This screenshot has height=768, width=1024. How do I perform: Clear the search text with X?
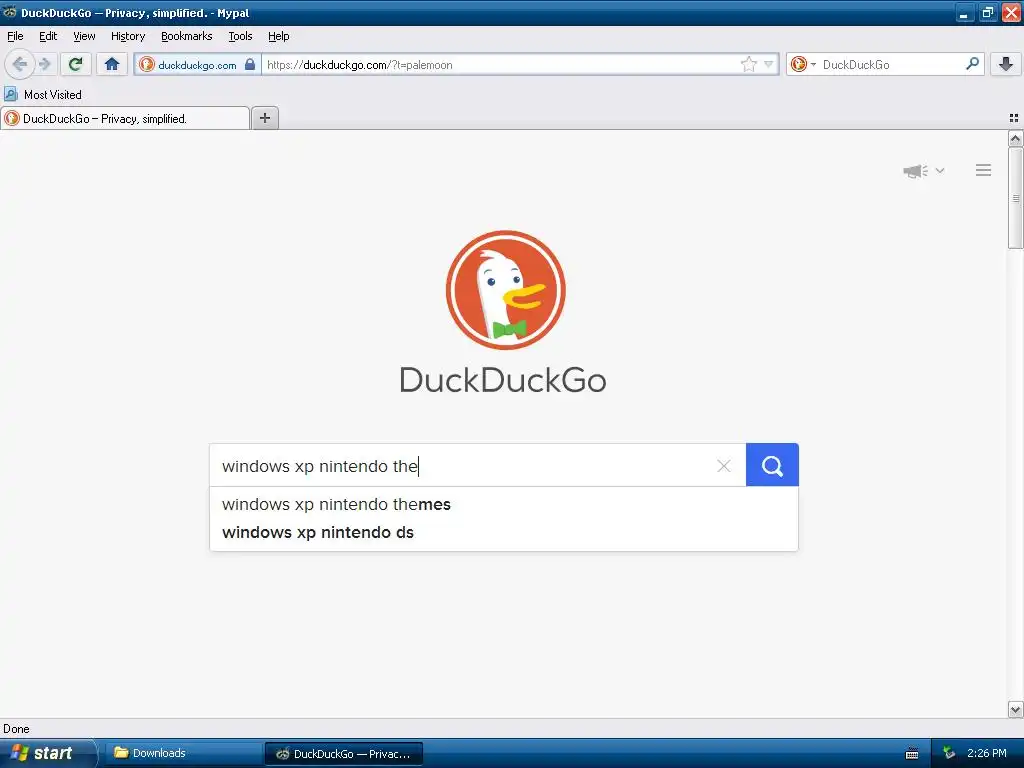(x=724, y=466)
